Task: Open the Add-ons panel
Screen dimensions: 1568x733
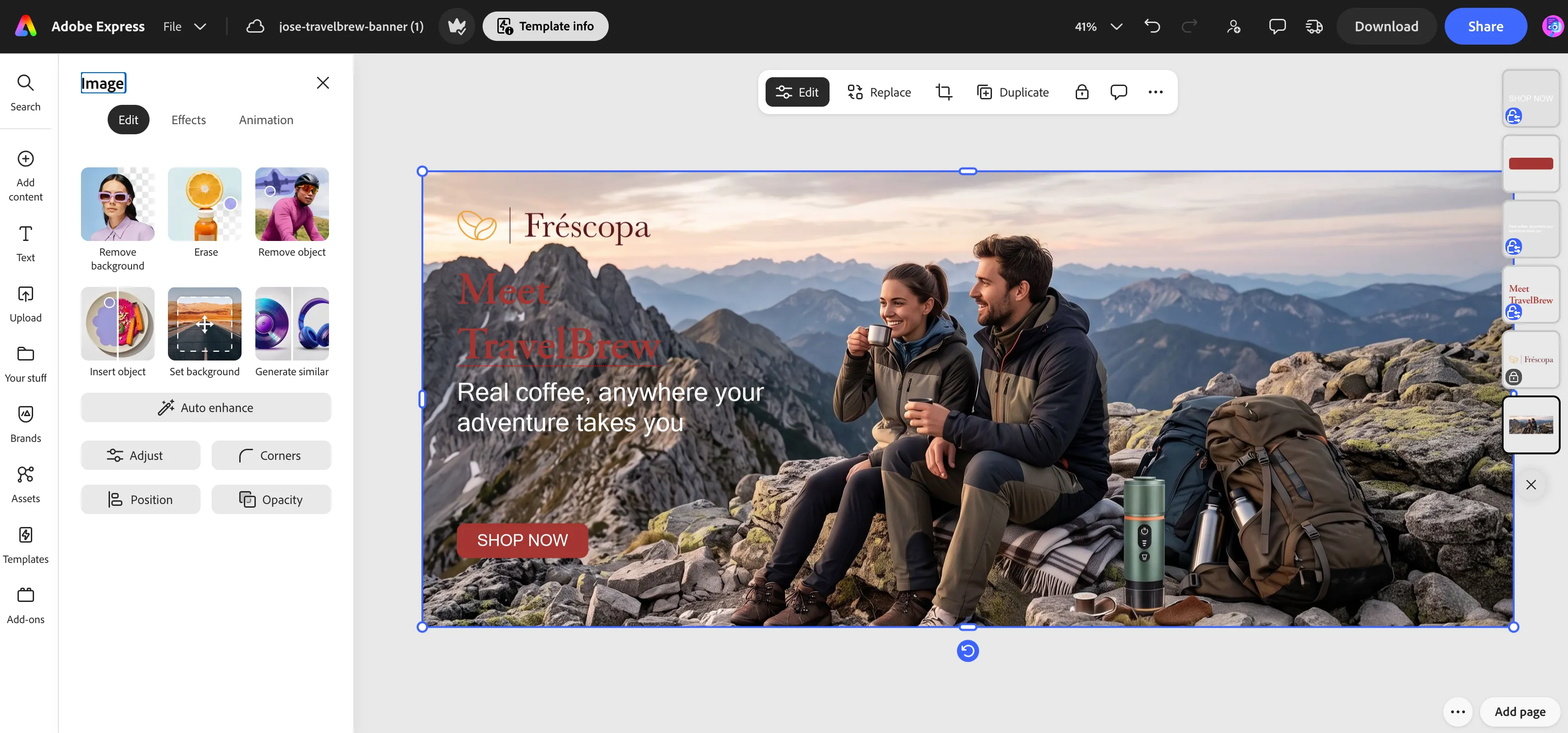Action: click(26, 606)
